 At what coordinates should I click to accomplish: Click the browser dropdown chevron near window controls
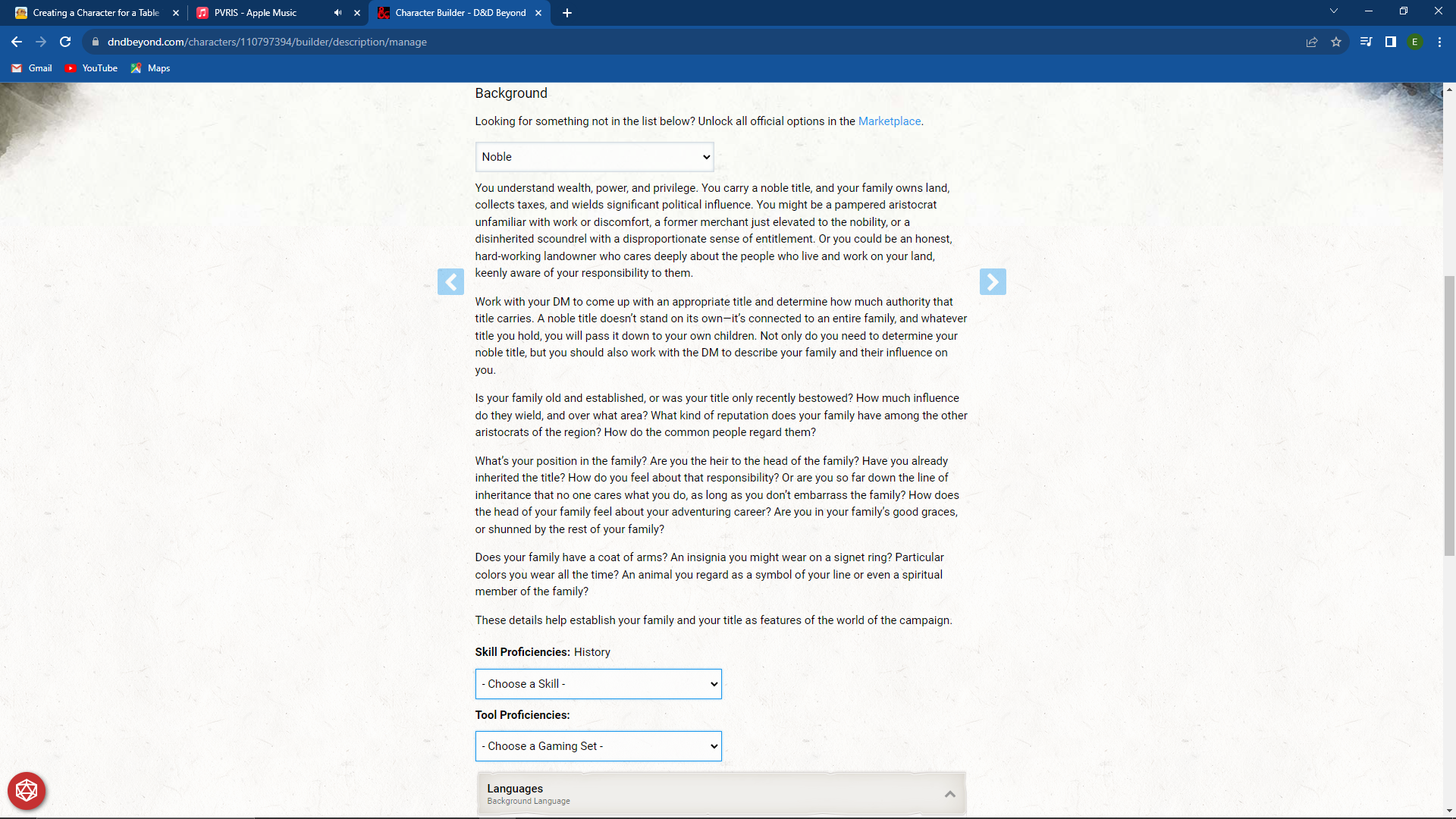click(x=1333, y=11)
